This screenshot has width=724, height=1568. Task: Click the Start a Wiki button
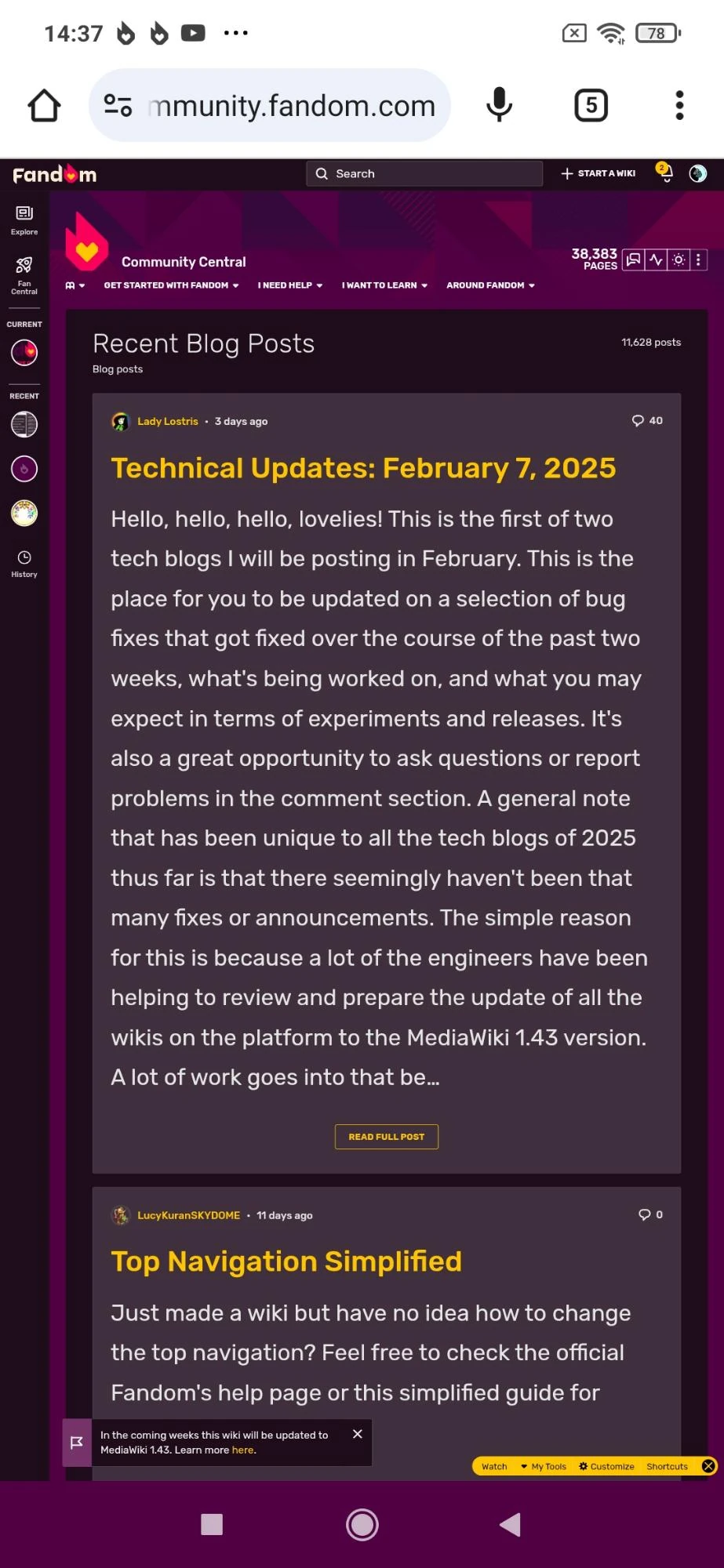pyautogui.click(x=598, y=174)
